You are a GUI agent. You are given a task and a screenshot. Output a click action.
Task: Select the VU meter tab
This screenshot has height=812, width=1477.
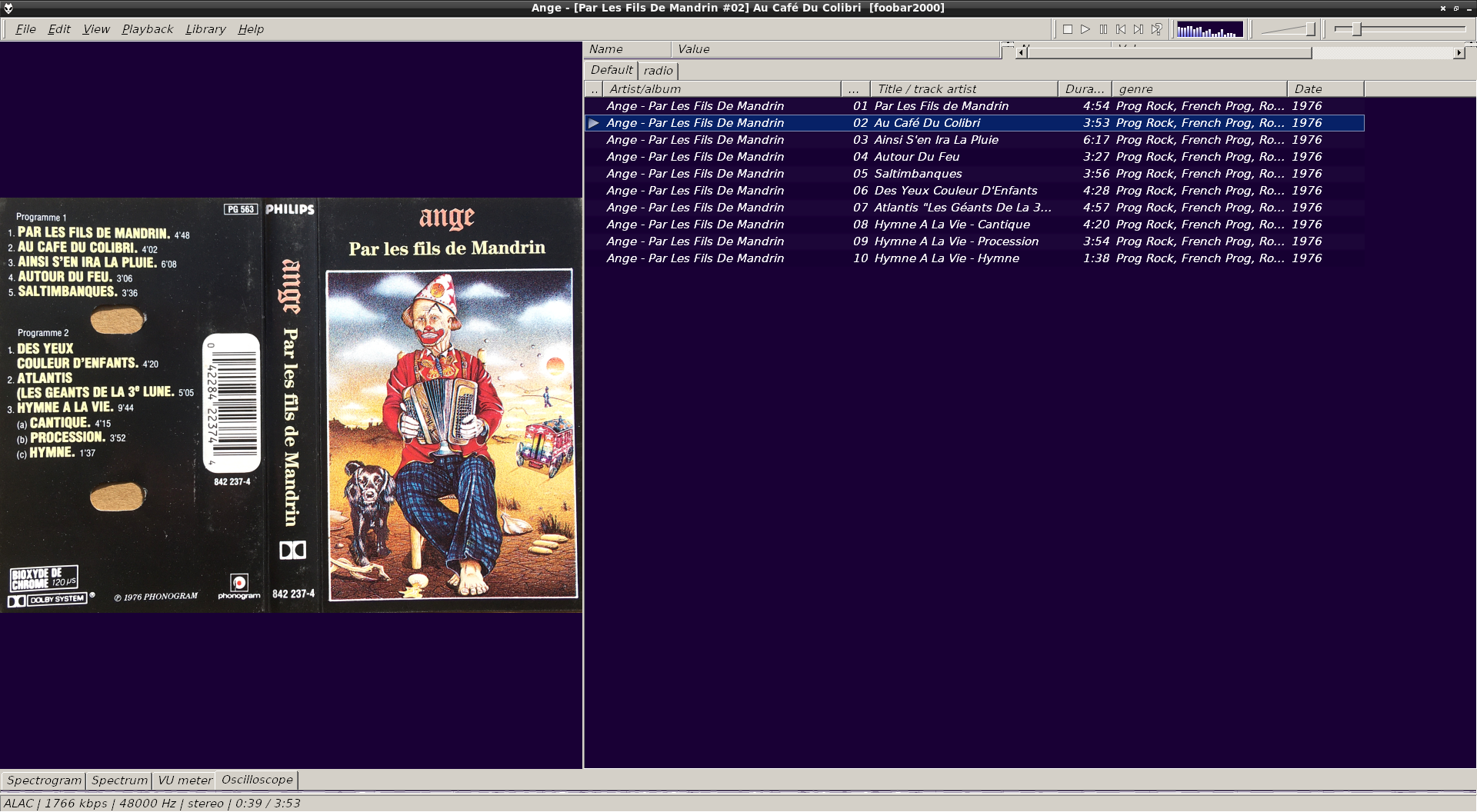click(x=185, y=780)
